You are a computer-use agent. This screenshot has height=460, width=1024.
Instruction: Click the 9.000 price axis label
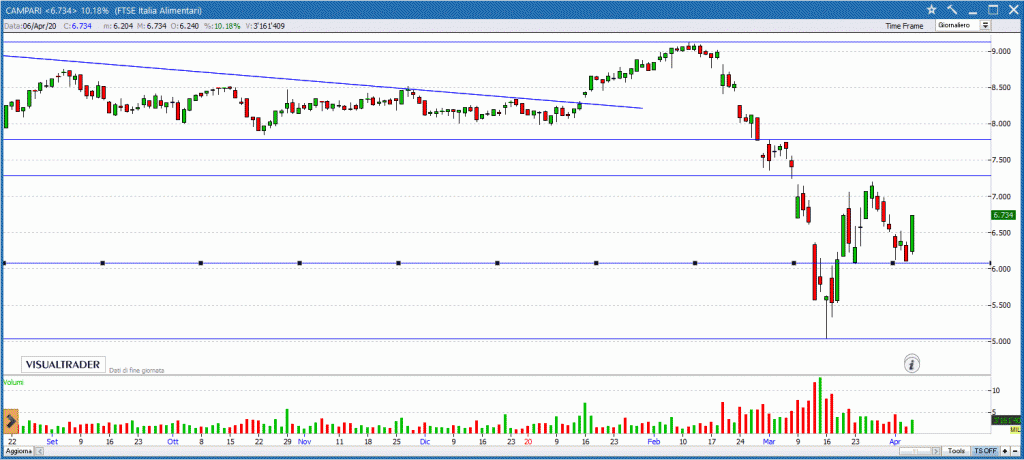[x=1001, y=51]
